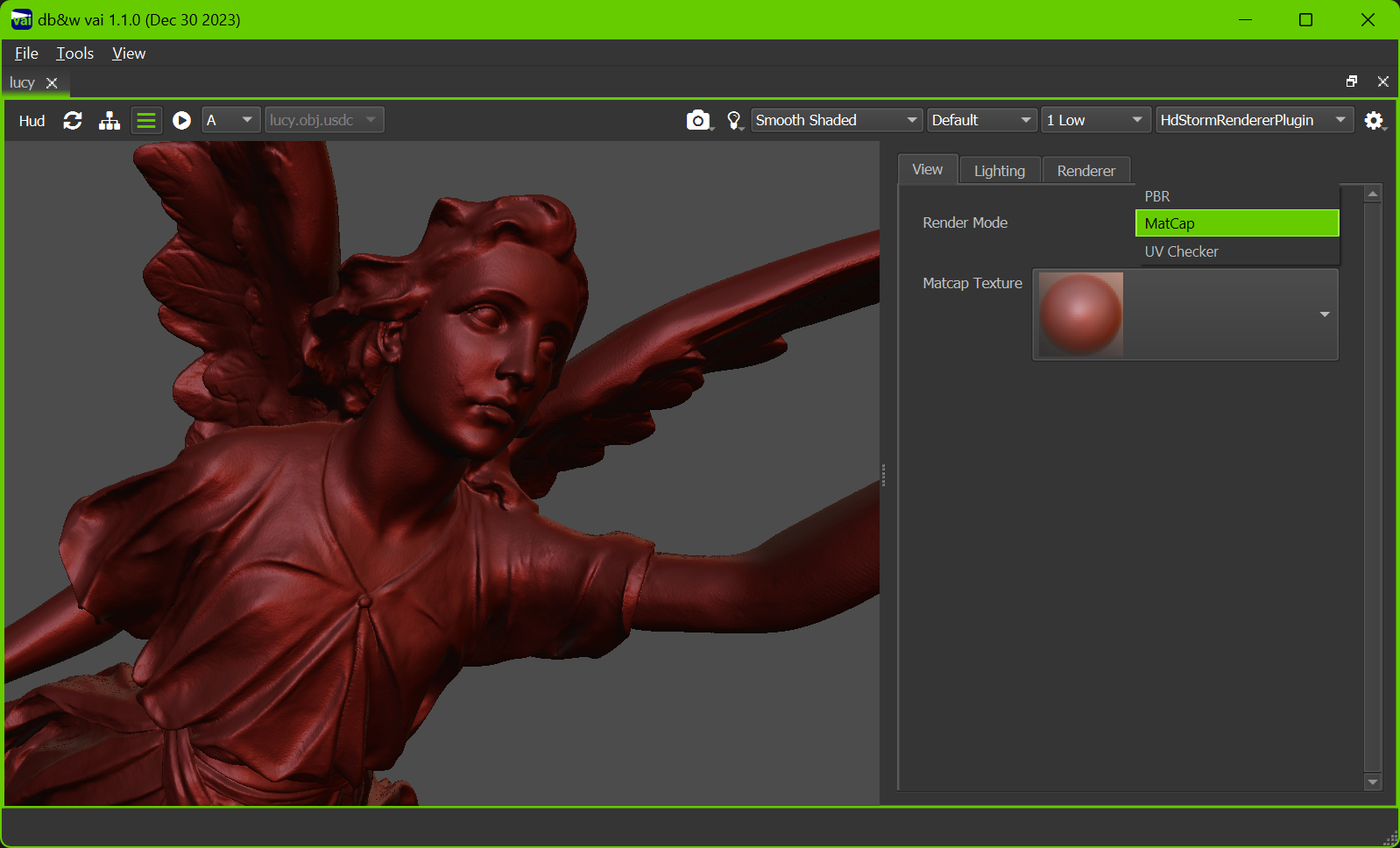Click the camera icon in toolbar
The image size is (1400, 848).
pos(698,120)
